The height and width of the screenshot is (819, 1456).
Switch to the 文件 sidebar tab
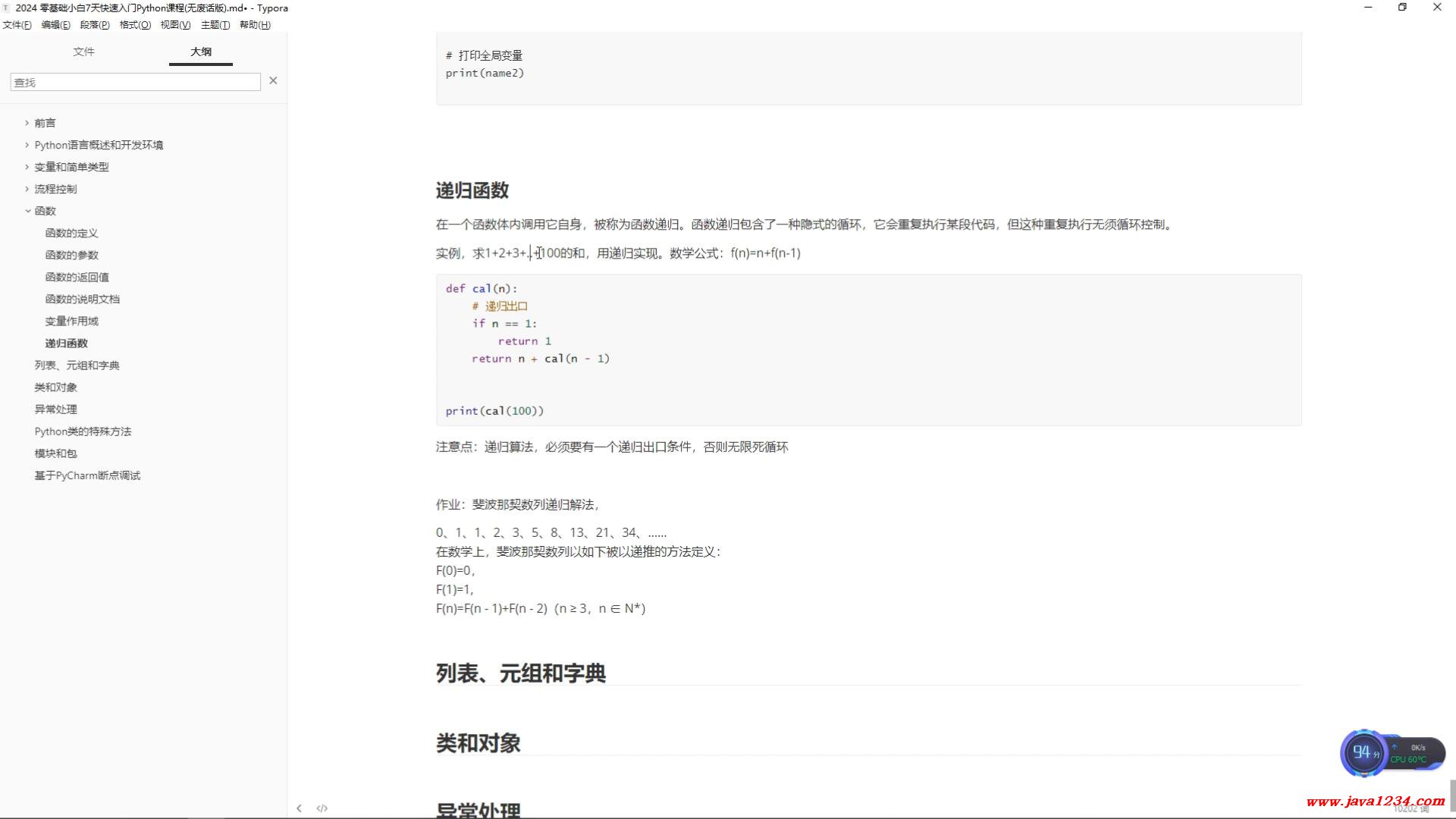coord(83,52)
